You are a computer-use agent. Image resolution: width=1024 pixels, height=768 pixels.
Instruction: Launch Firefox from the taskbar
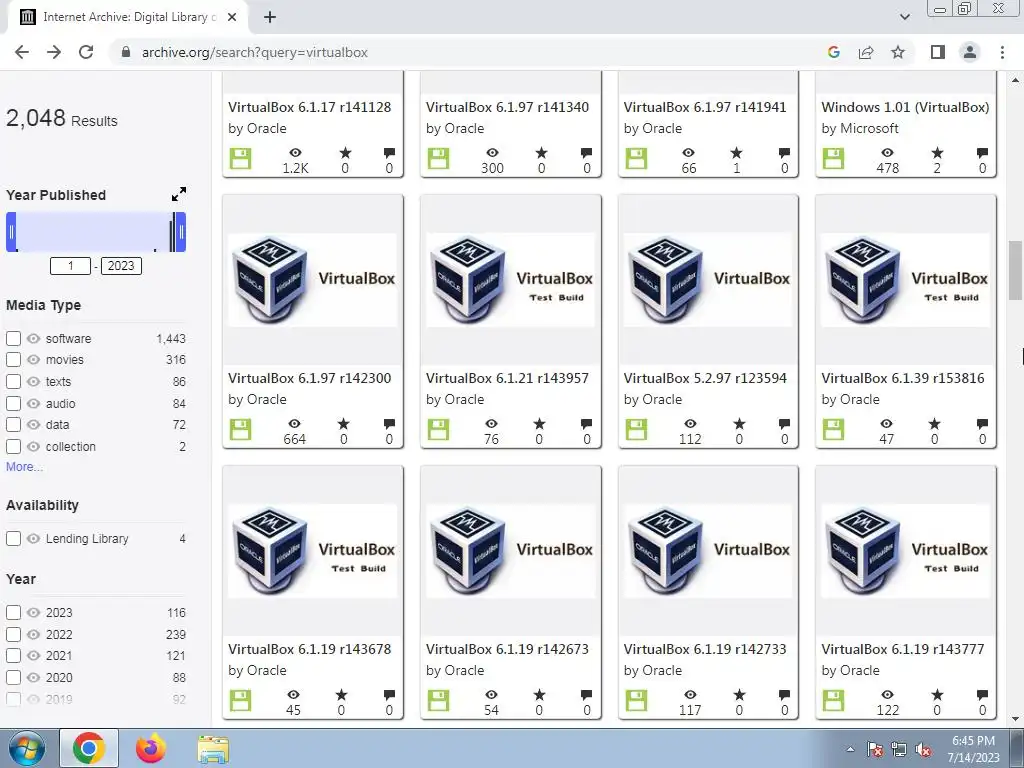coord(151,748)
